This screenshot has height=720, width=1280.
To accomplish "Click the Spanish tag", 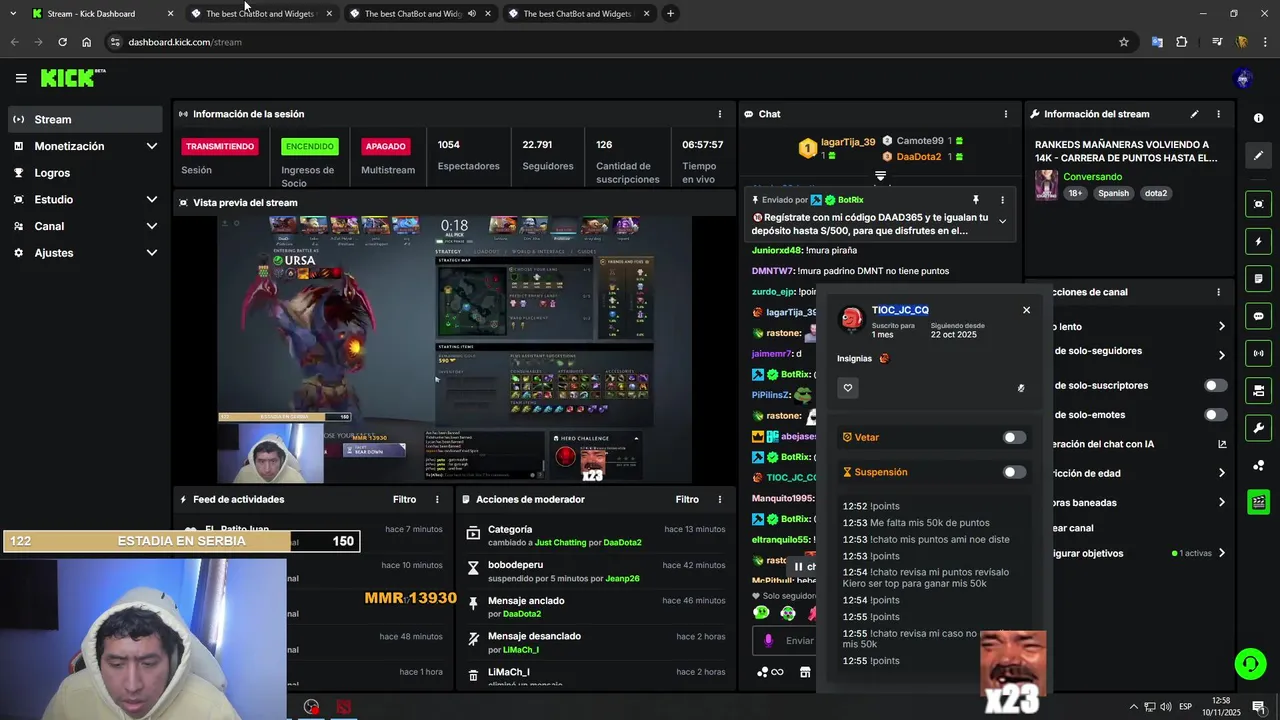I will pyautogui.click(x=1113, y=193).
